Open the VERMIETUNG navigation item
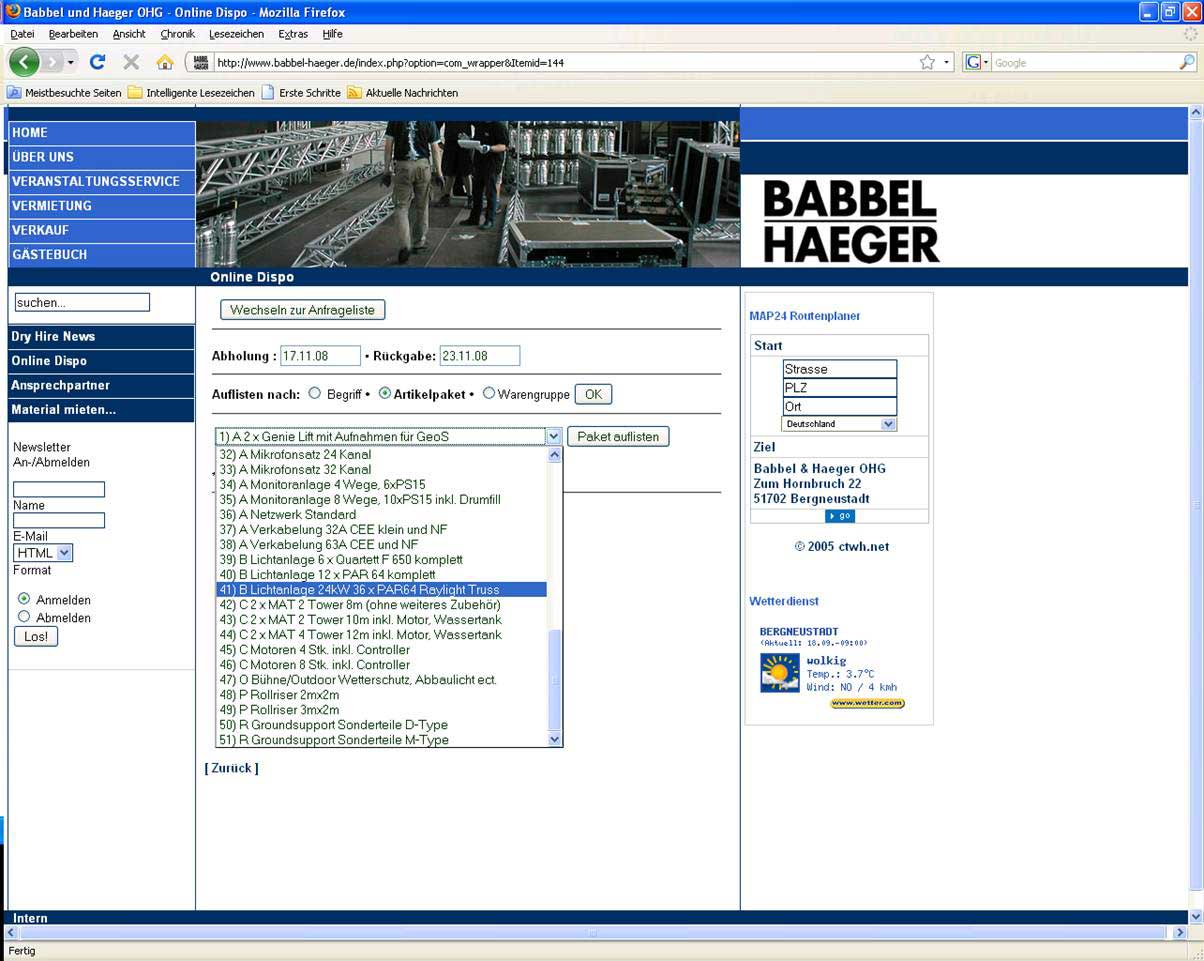Screen dimensions: 1204x961 point(101,206)
